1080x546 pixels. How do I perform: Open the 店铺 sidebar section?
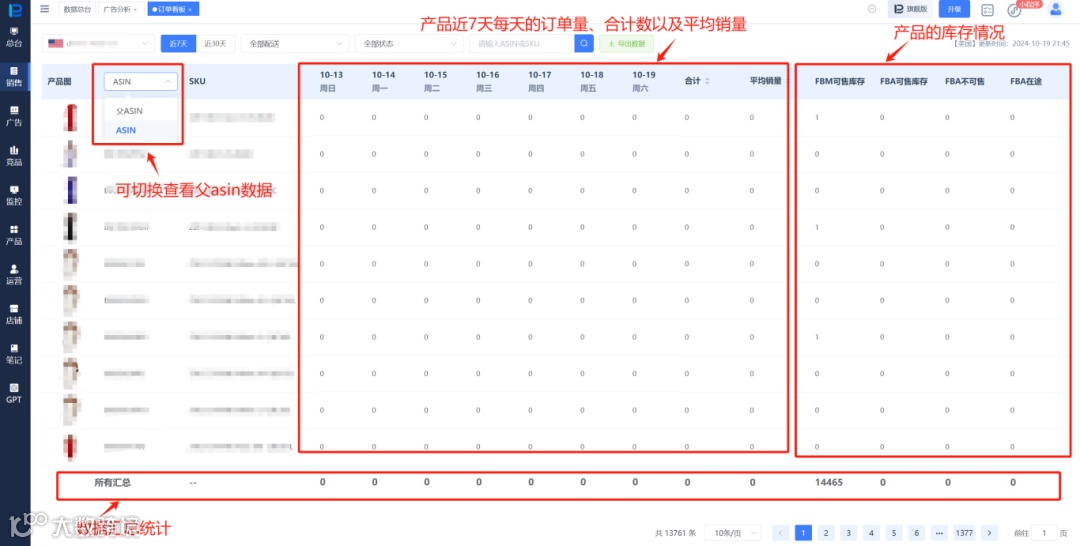tap(14, 314)
